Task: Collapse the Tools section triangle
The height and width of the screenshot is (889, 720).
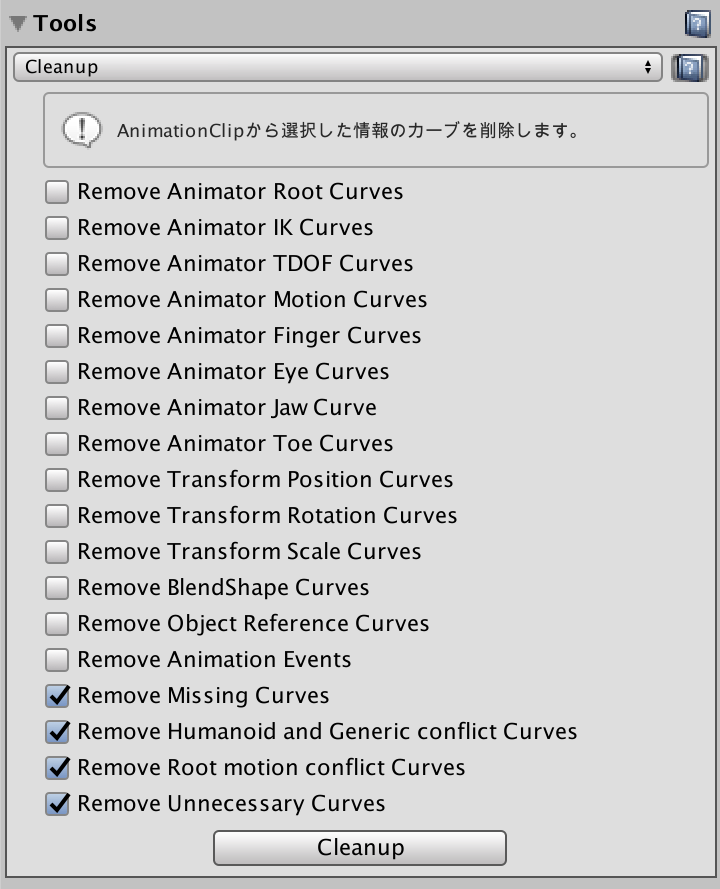Action: point(18,24)
